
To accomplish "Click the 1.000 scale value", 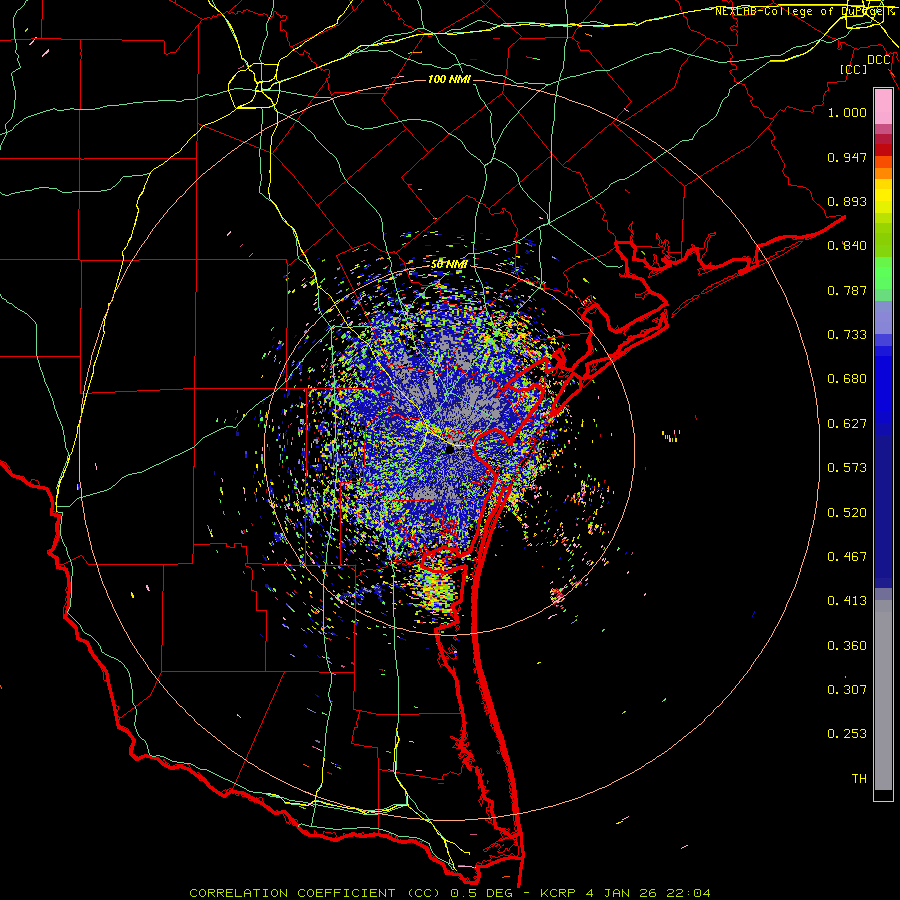I will 847,112.
